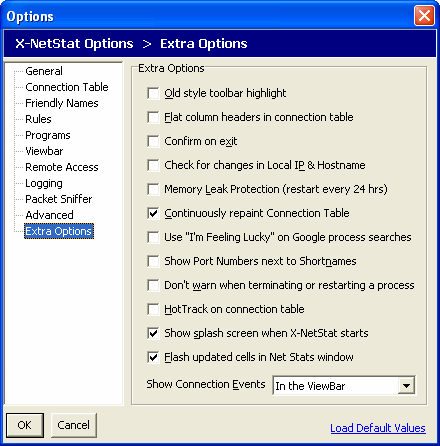Enable Confirm on exit option
This screenshot has height=446, width=440.
(153, 141)
